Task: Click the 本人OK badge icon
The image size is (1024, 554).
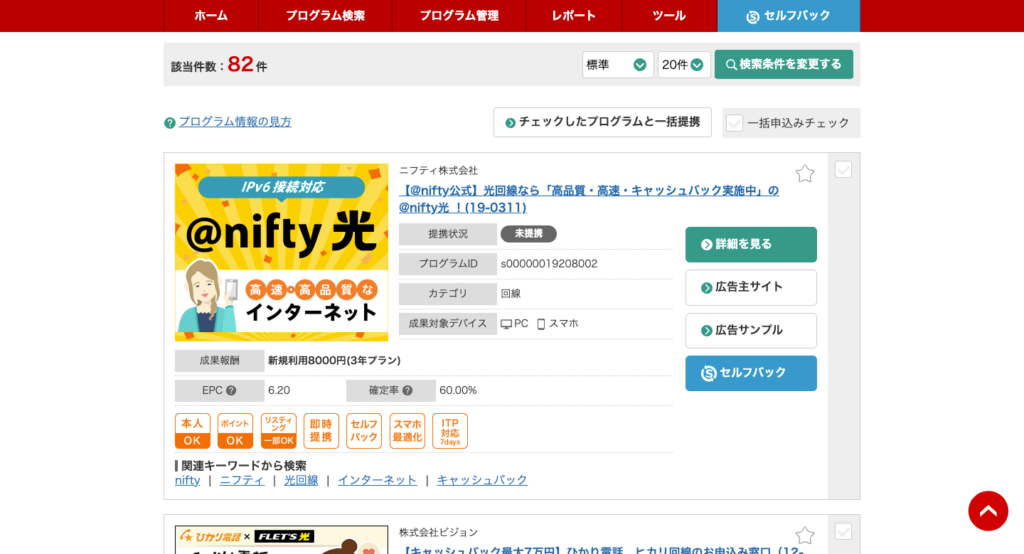Action: point(193,431)
